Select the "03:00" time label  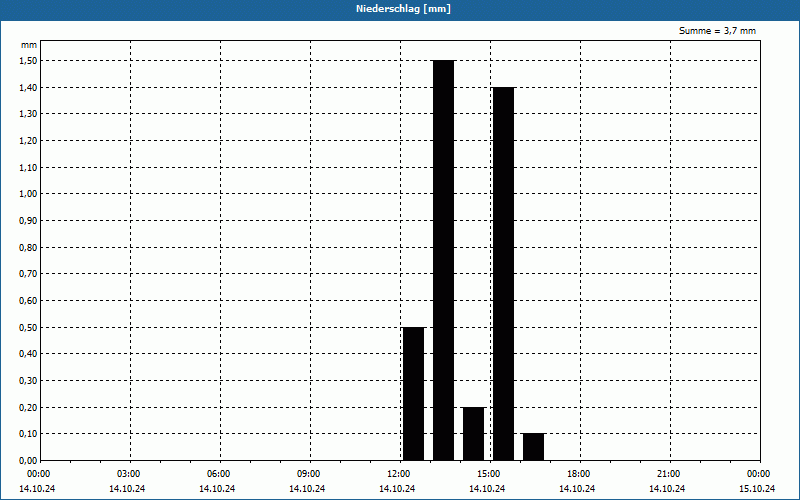click(129, 474)
